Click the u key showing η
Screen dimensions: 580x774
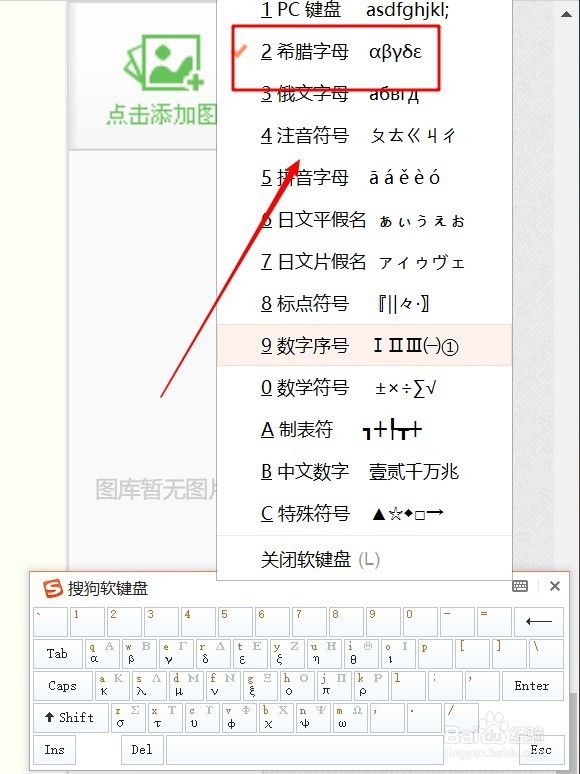[x=324, y=654]
